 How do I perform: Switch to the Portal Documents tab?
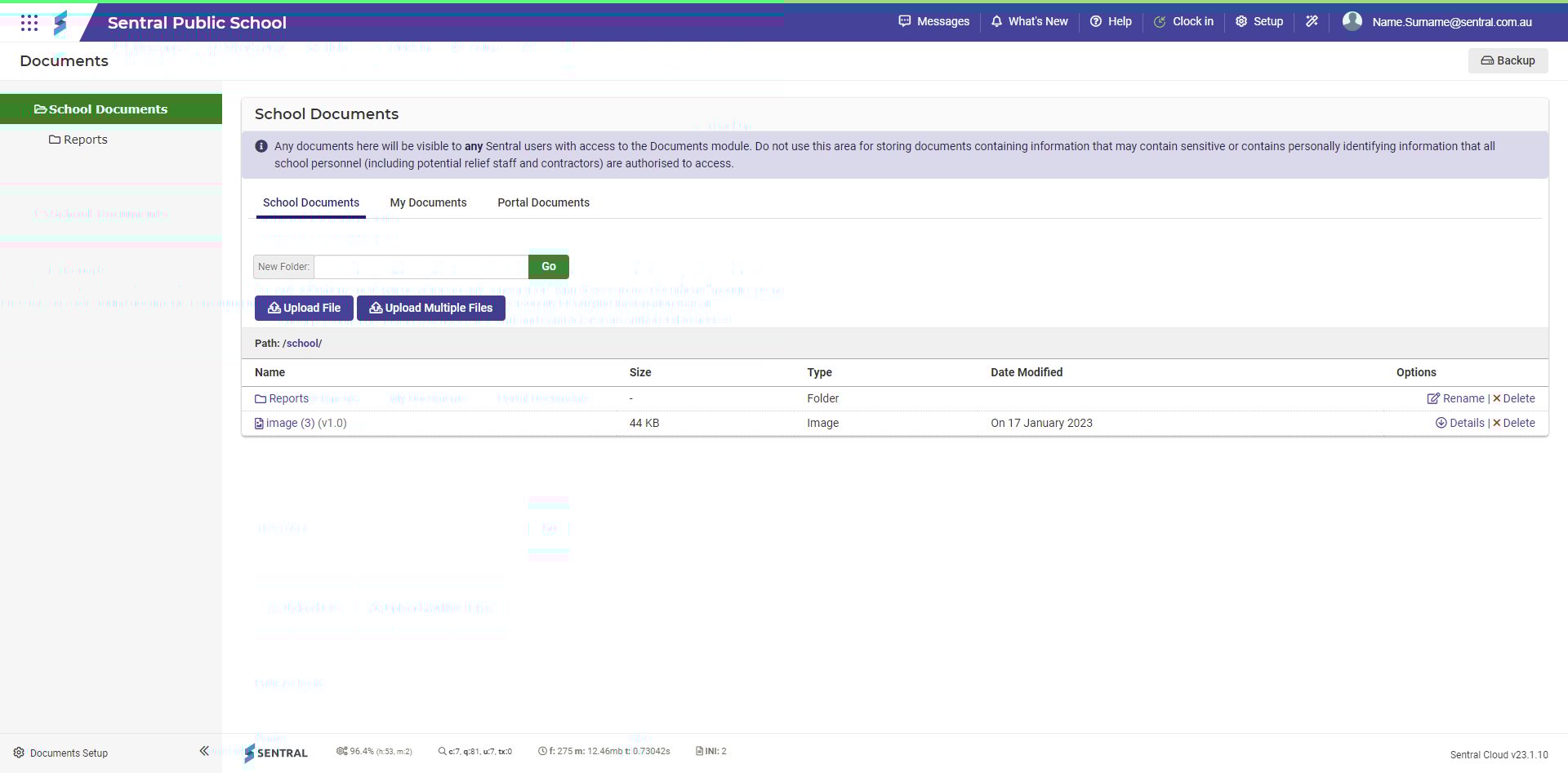(x=543, y=202)
